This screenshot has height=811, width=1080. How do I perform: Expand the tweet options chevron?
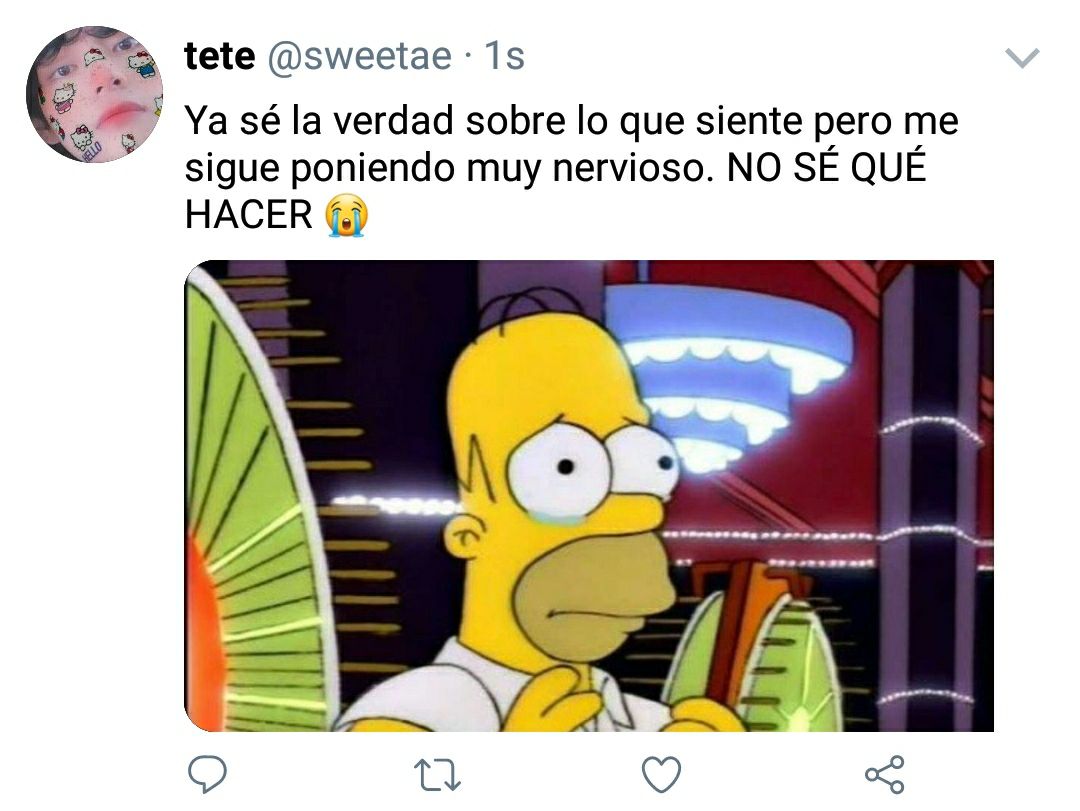coord(1022,59)
